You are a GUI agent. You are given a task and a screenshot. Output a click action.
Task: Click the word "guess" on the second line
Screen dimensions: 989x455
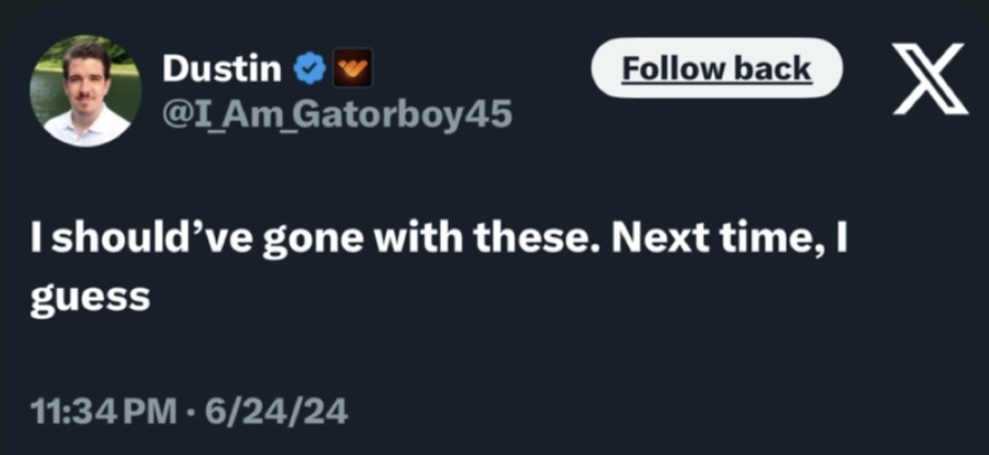point(90,298)
